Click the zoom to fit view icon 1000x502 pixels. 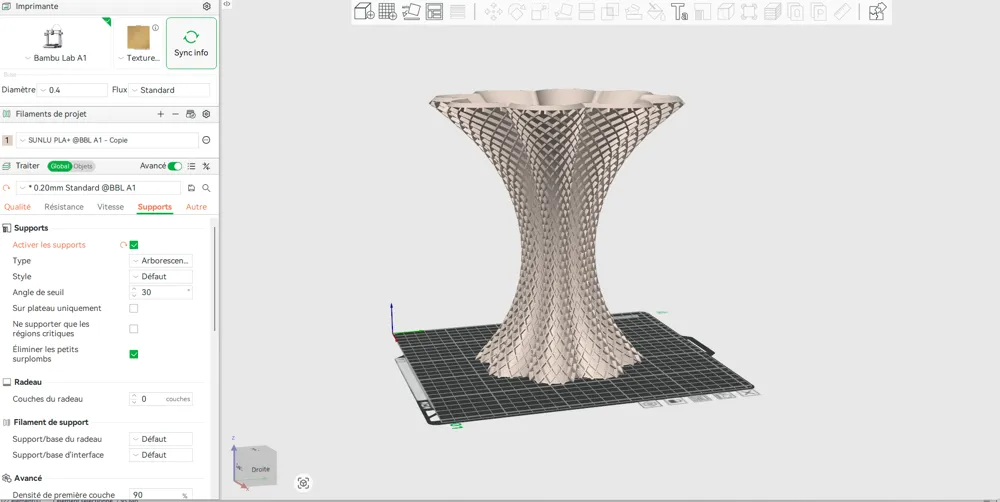[x=304, y=483]
